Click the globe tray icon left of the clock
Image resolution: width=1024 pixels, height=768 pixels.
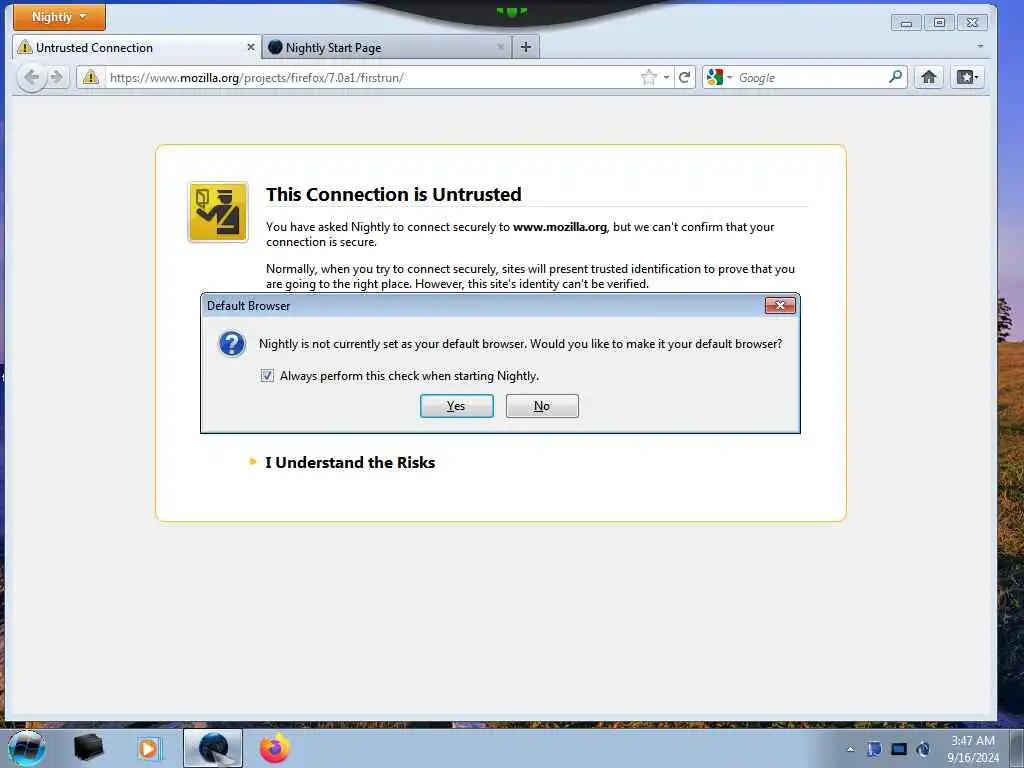click(x=923, y=749)
